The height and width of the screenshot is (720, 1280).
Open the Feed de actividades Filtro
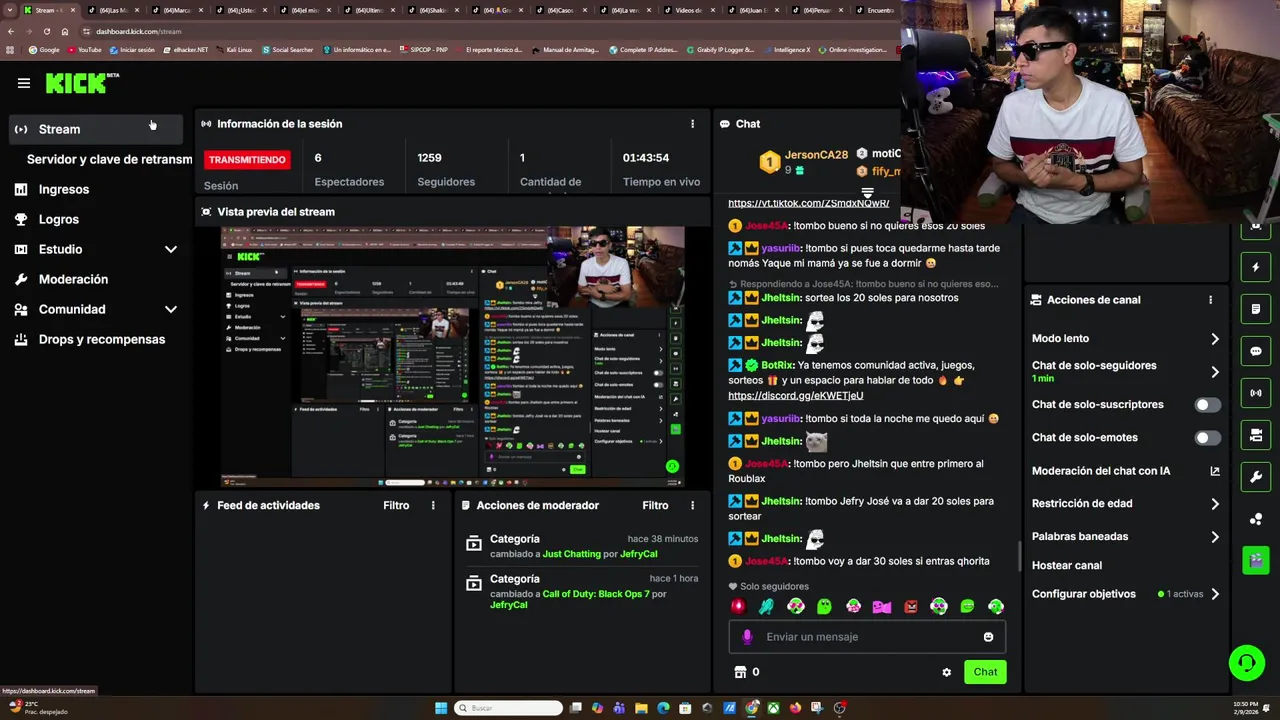click(396, 505)
